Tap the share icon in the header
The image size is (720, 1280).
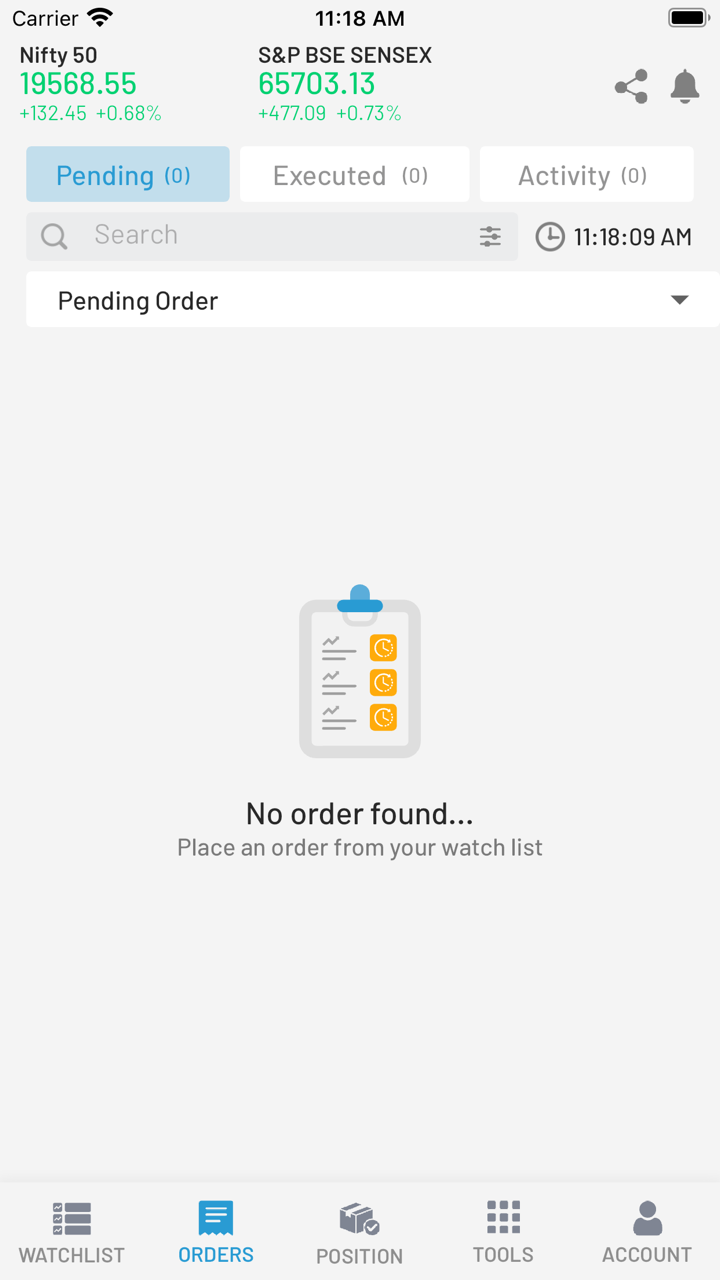pos(631,87)
